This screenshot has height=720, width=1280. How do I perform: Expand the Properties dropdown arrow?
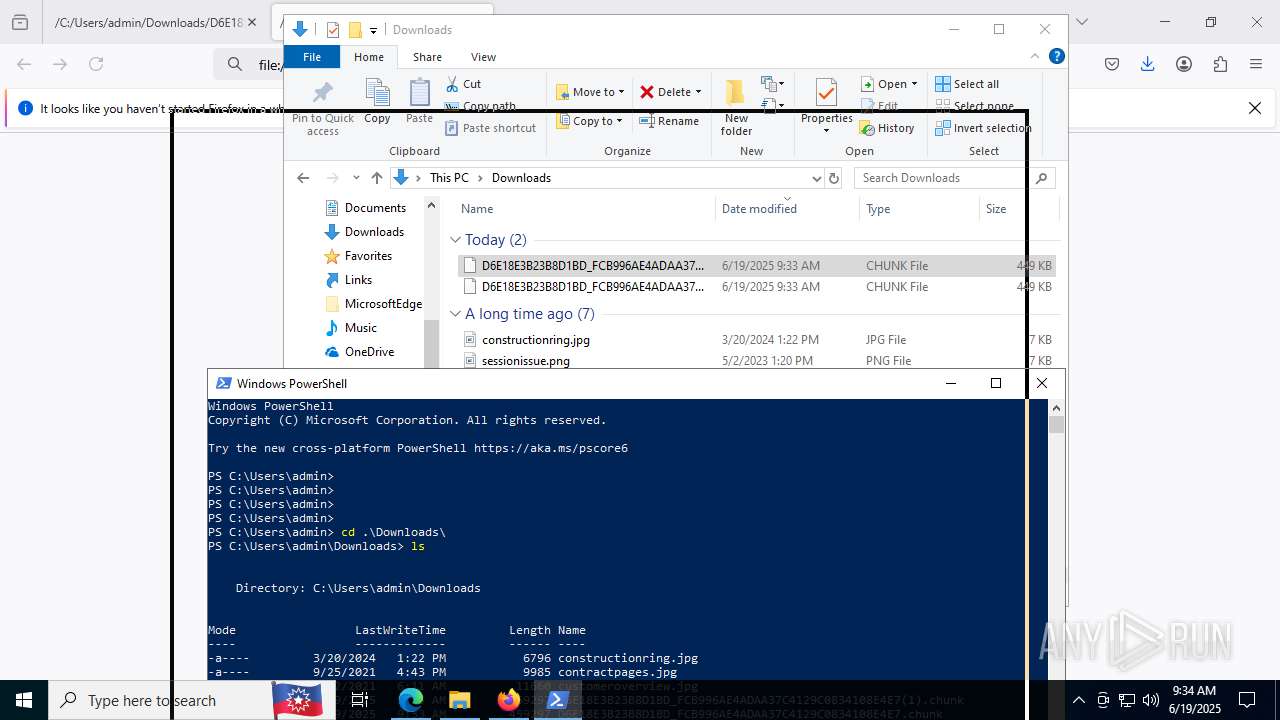click(826, 131)
